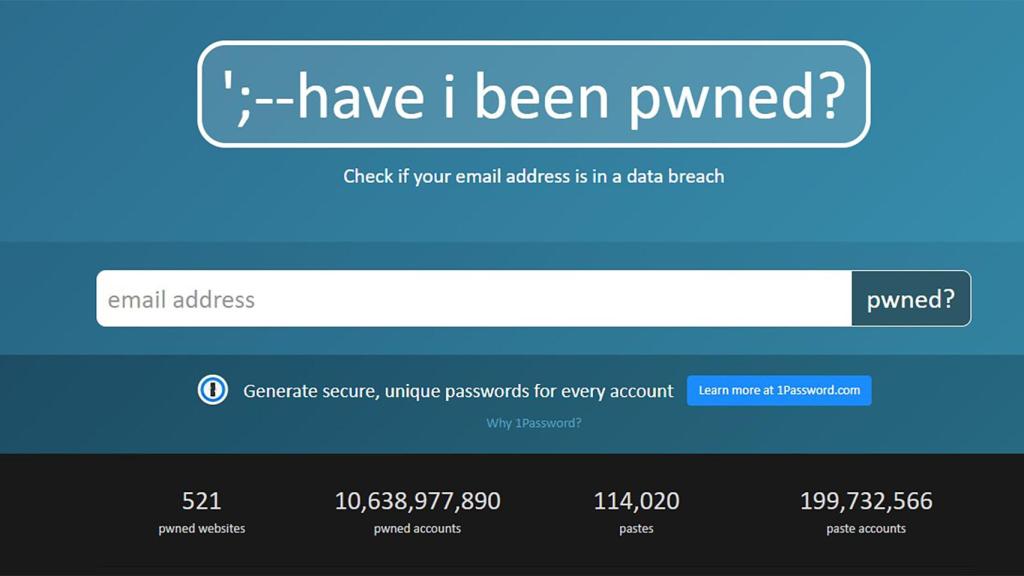1024x576 pixels.
Task: Submit the breach search with the pwned? button
Action: [x=911, y=297]
